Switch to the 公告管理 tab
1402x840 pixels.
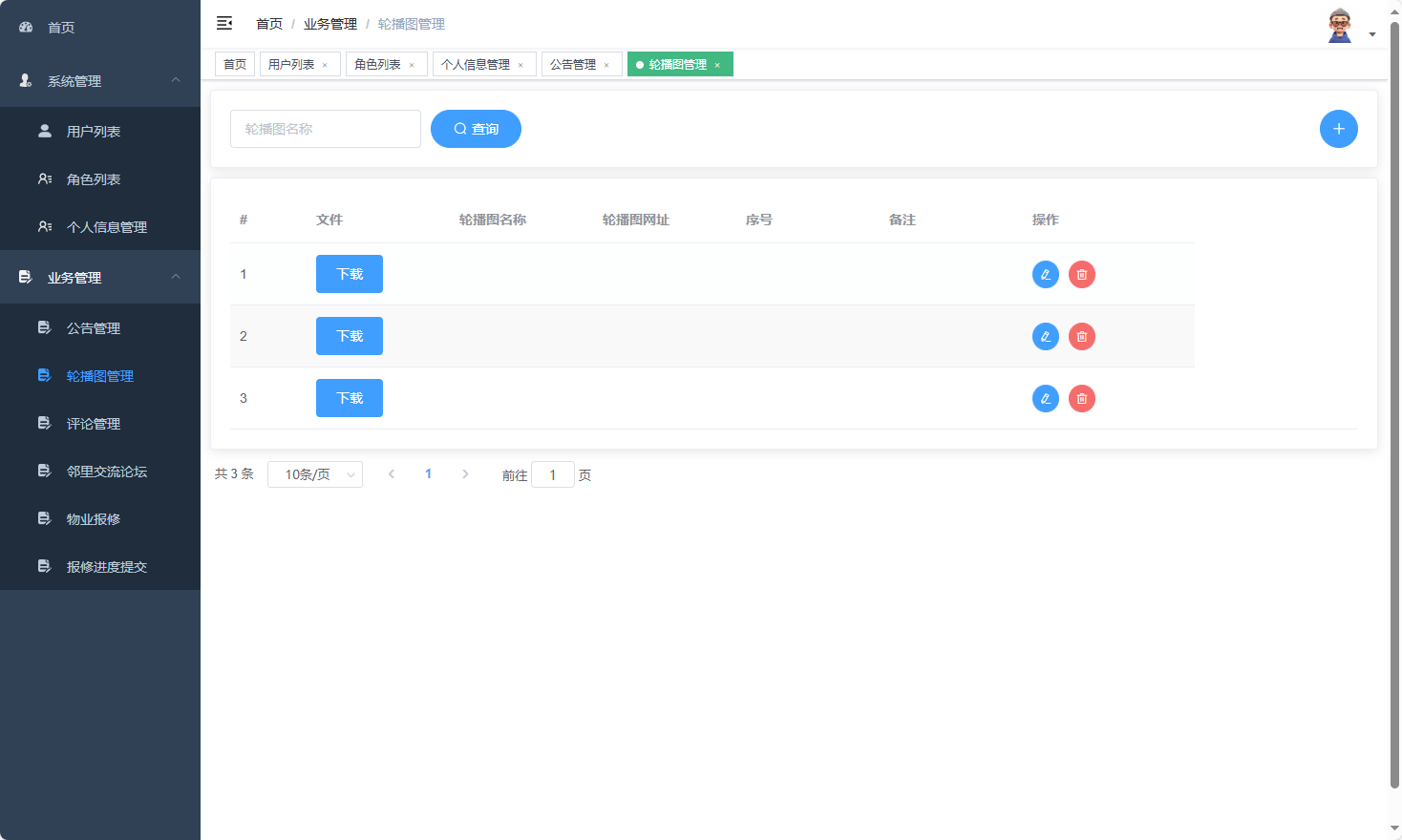(575, 64)
